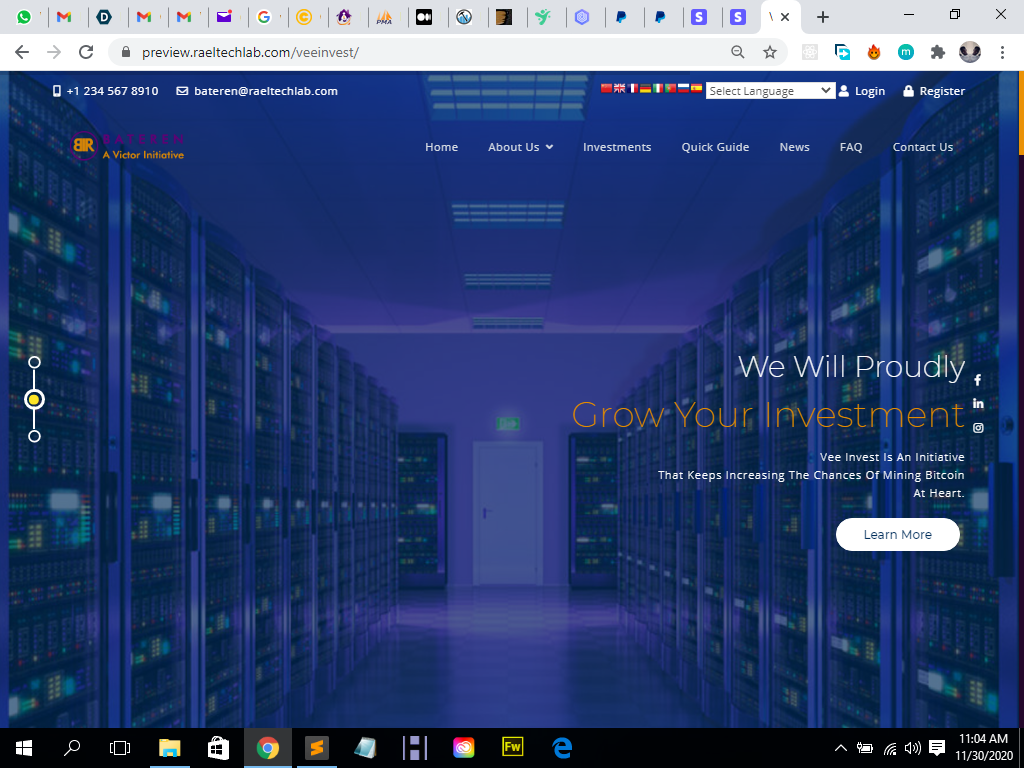Image resolution: width=1024 pixels, height=768 pixels.
Task: Go to the News page
Action: [x=794, y=147]
